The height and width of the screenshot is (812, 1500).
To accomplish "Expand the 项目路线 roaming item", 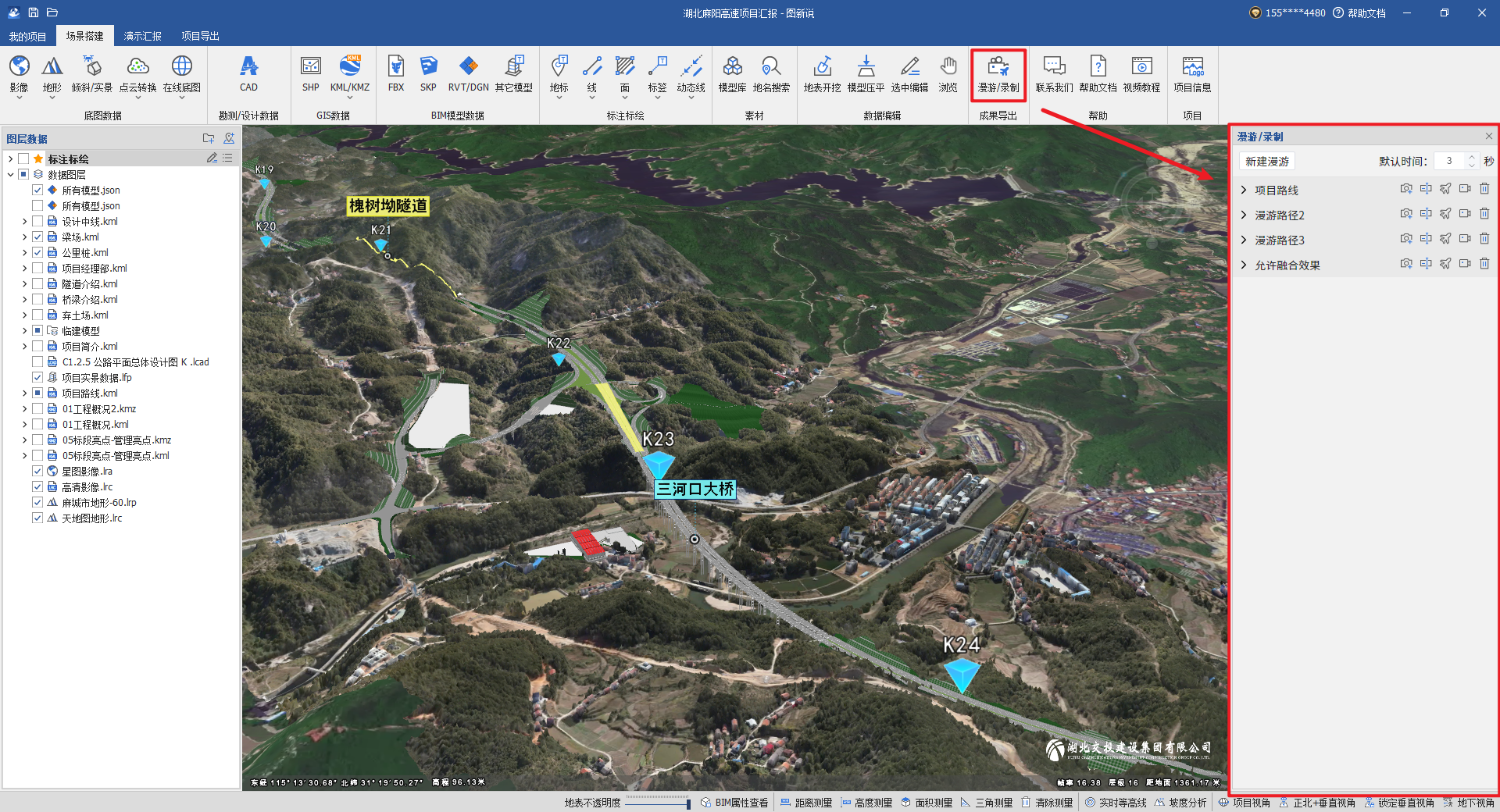I will pos(1244,190).
